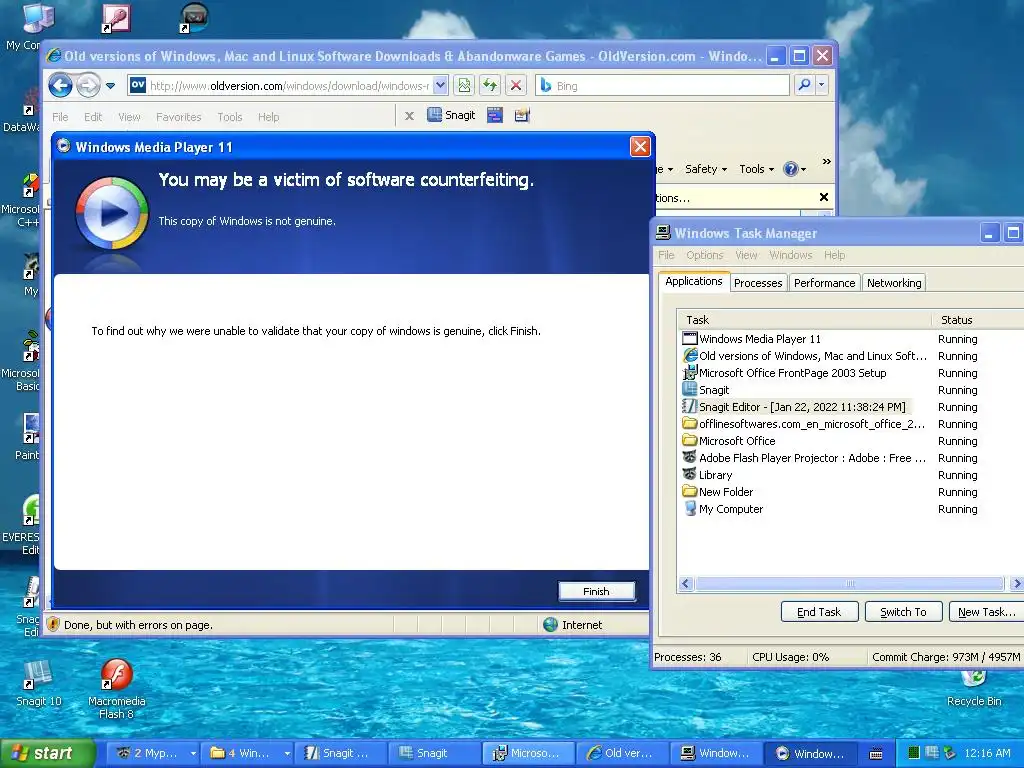Close the yellow information bar
The width and height of the screenshot is (1024, 768).
824,197
